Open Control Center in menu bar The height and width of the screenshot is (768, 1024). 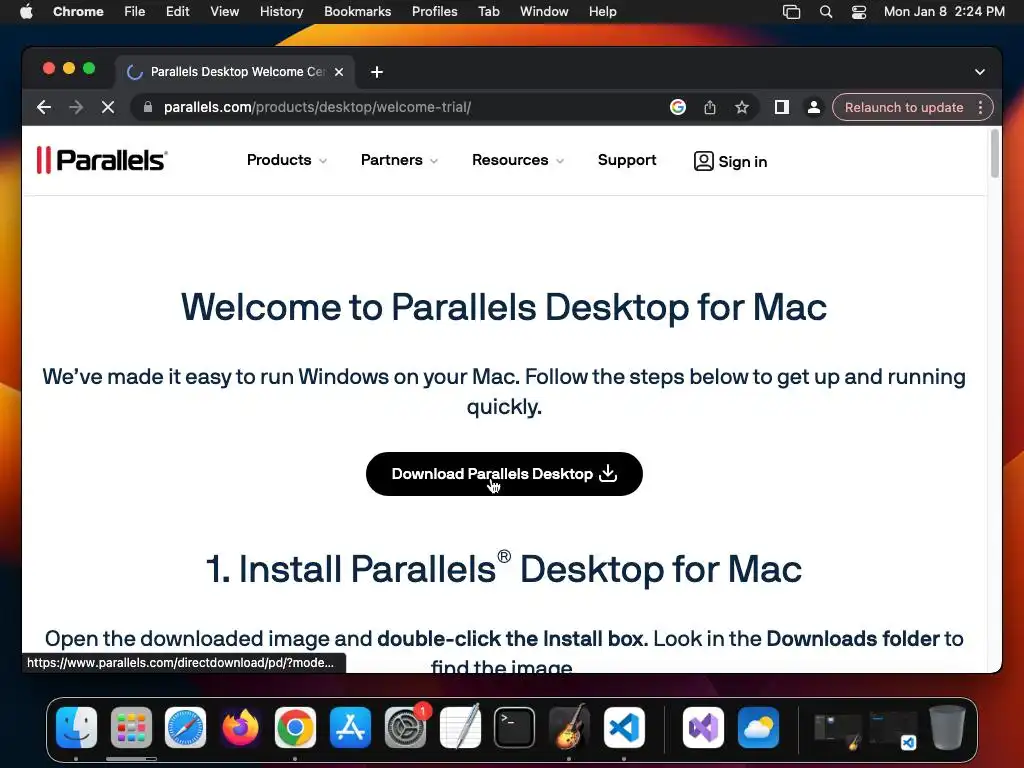point(859,11)
